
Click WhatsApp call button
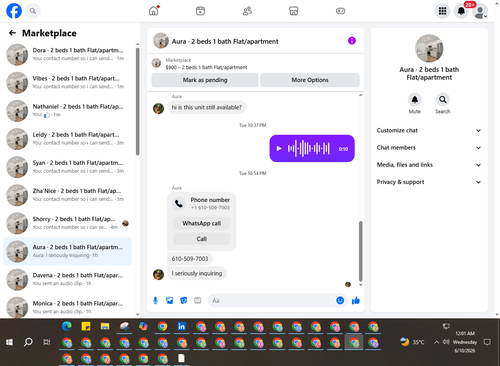click(x=202, y=223)
